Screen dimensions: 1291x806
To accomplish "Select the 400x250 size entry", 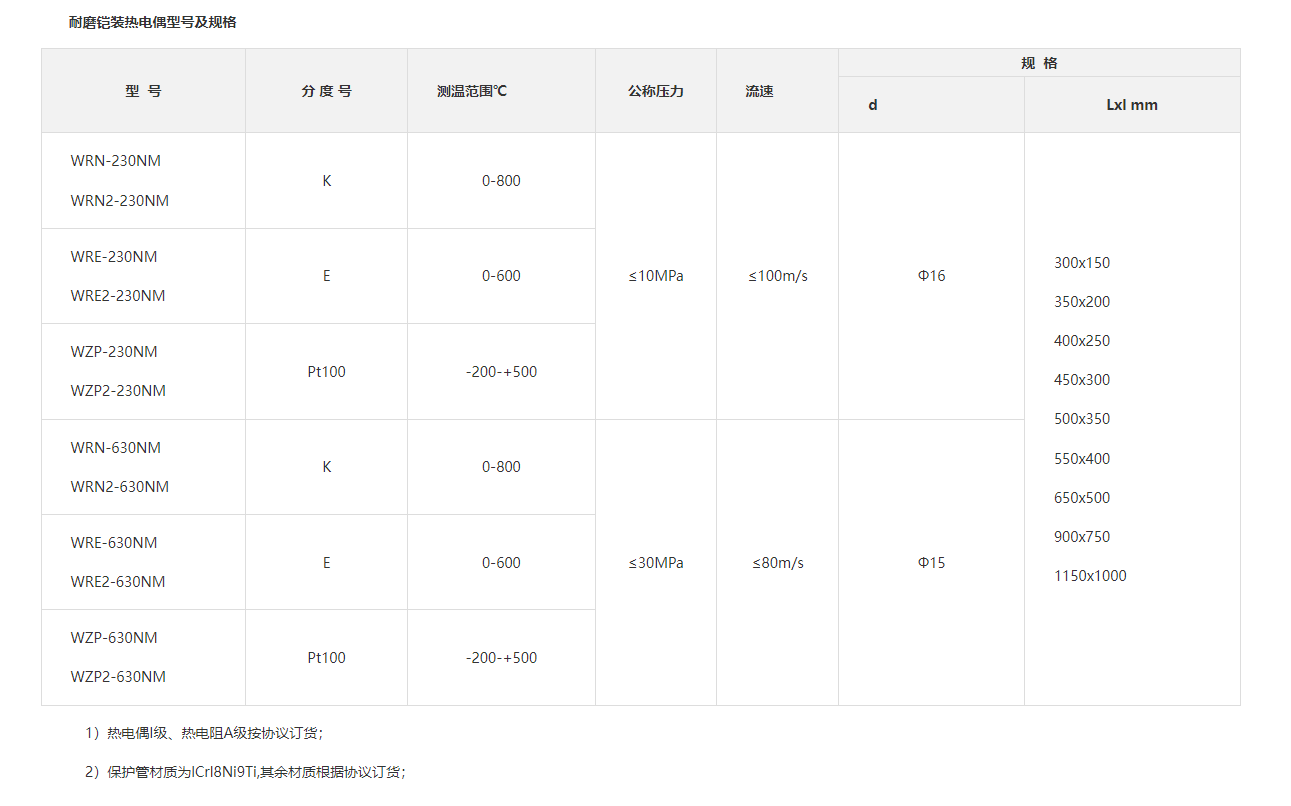I will [x=1082, y=341].
